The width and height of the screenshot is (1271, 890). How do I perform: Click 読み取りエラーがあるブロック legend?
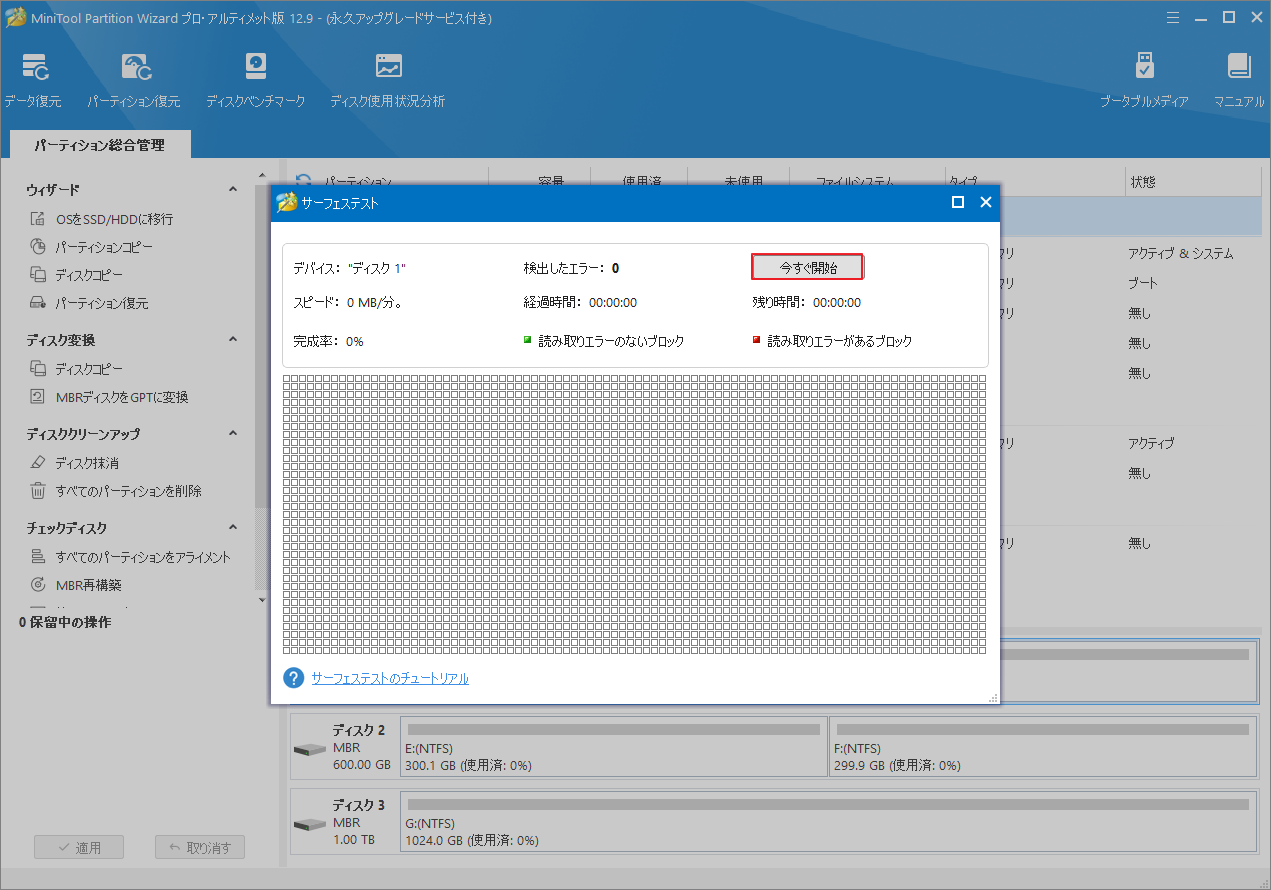pyautogui.click(x=833, y=341)
